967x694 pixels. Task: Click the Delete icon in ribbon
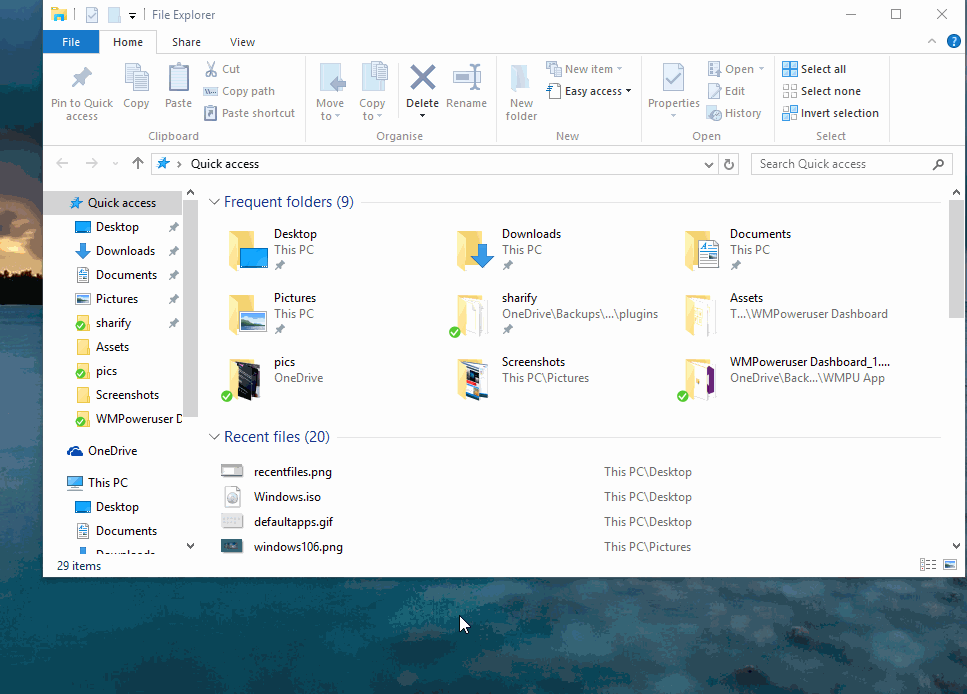click(x=422, y=78)
